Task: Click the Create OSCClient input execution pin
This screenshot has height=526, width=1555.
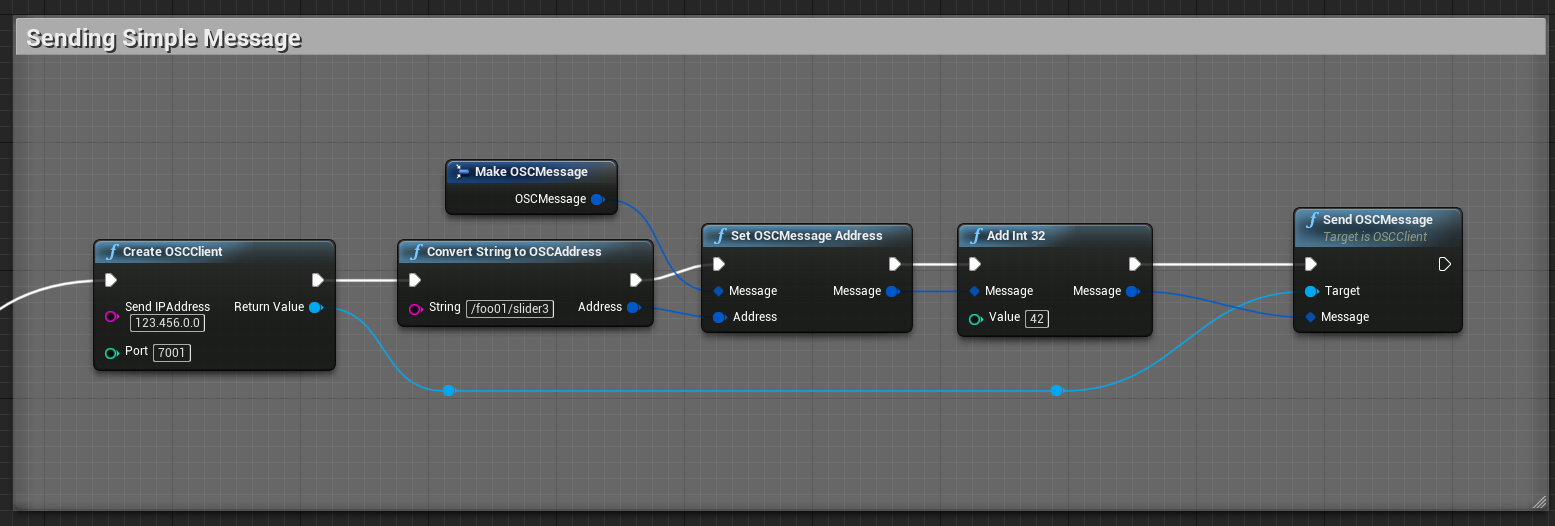Action: tap(111, 280)
